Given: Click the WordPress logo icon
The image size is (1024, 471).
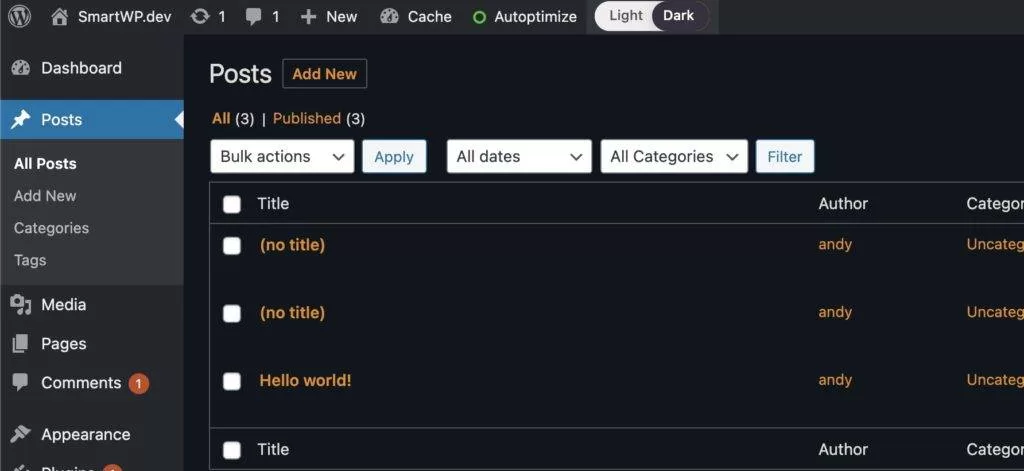Looking at the screenshot, I should tap(20, 16).
